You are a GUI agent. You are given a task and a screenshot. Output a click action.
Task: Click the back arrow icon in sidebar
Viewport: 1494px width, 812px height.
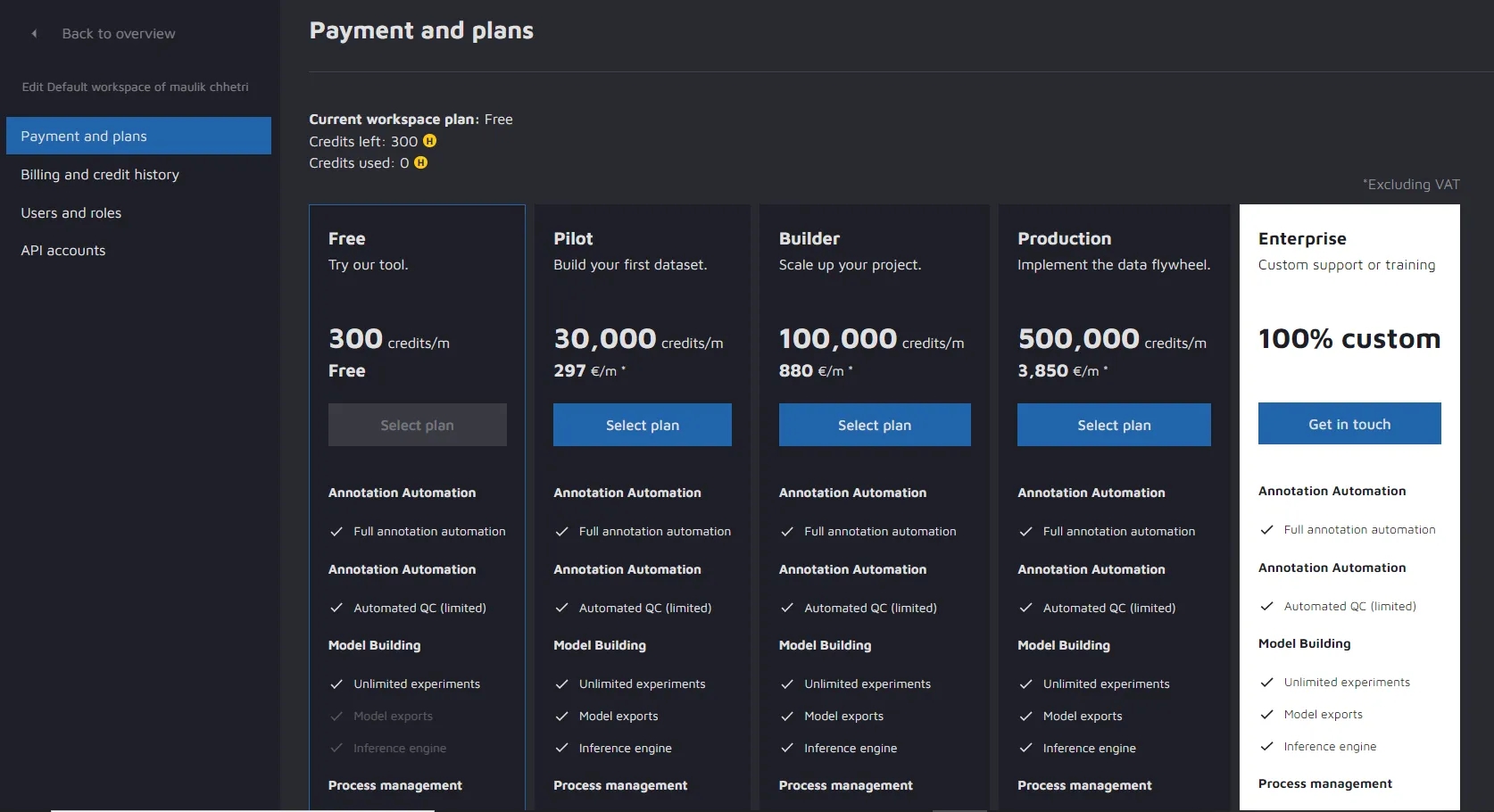tap(34, 34)
